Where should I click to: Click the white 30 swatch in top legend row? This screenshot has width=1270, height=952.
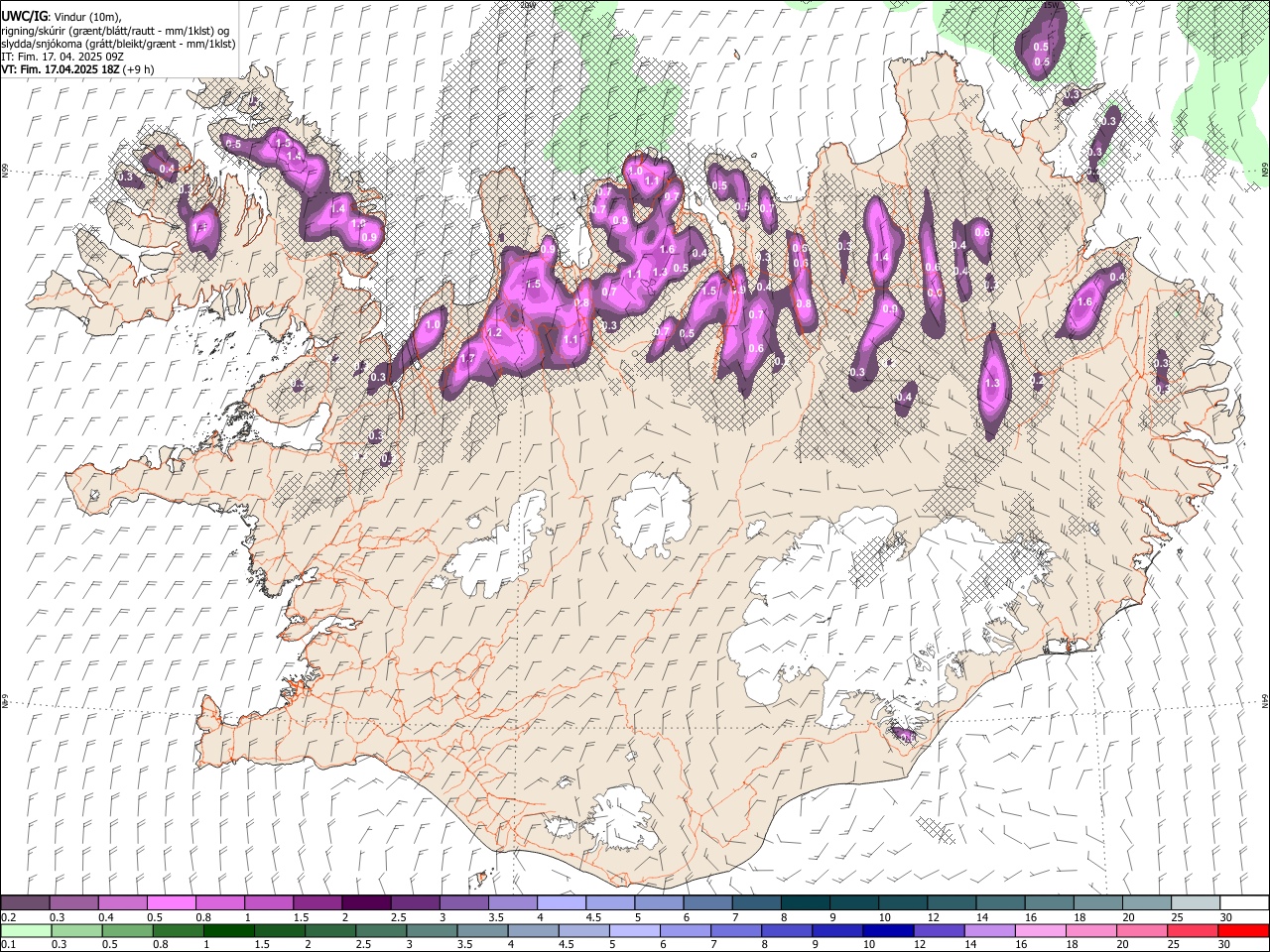(x=1243, y=903)
